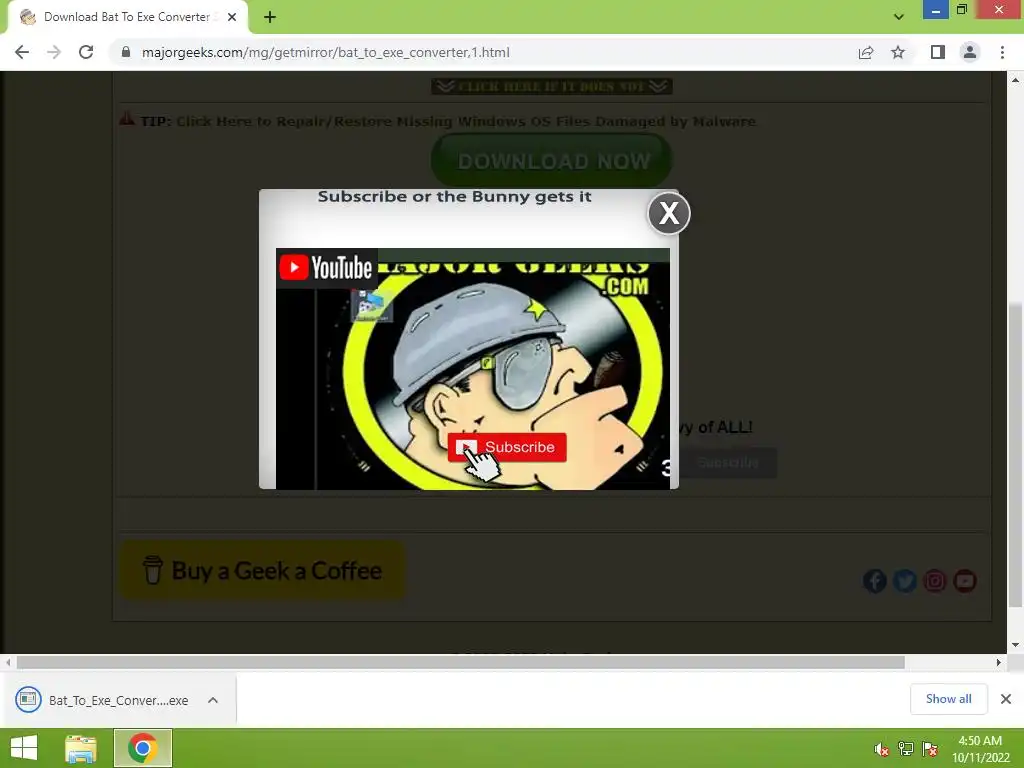Open network tray icon
The width and height of the screenshot is (1024, 768).
coord(906,749)
